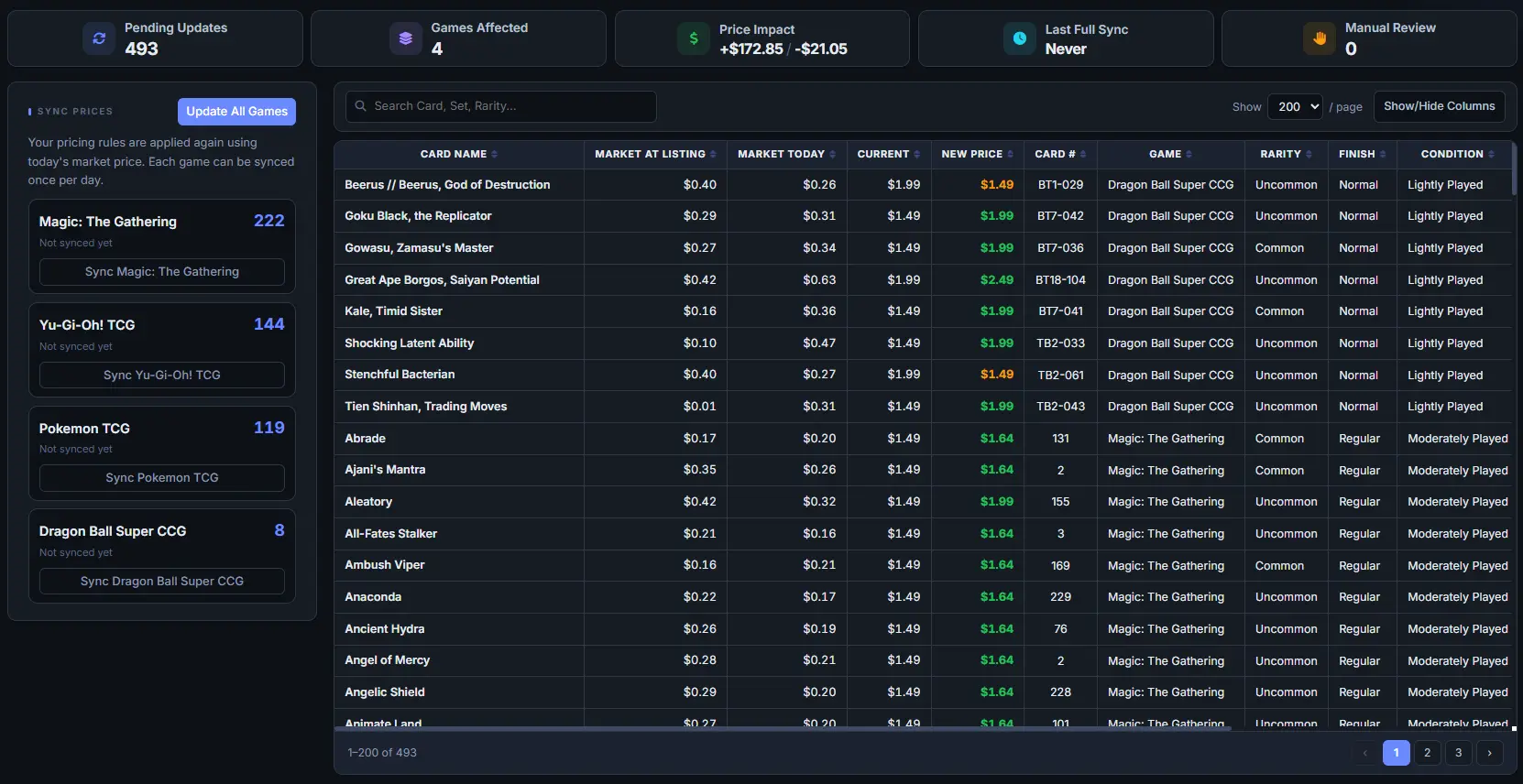Sort by New Price column

coord(978,154)
